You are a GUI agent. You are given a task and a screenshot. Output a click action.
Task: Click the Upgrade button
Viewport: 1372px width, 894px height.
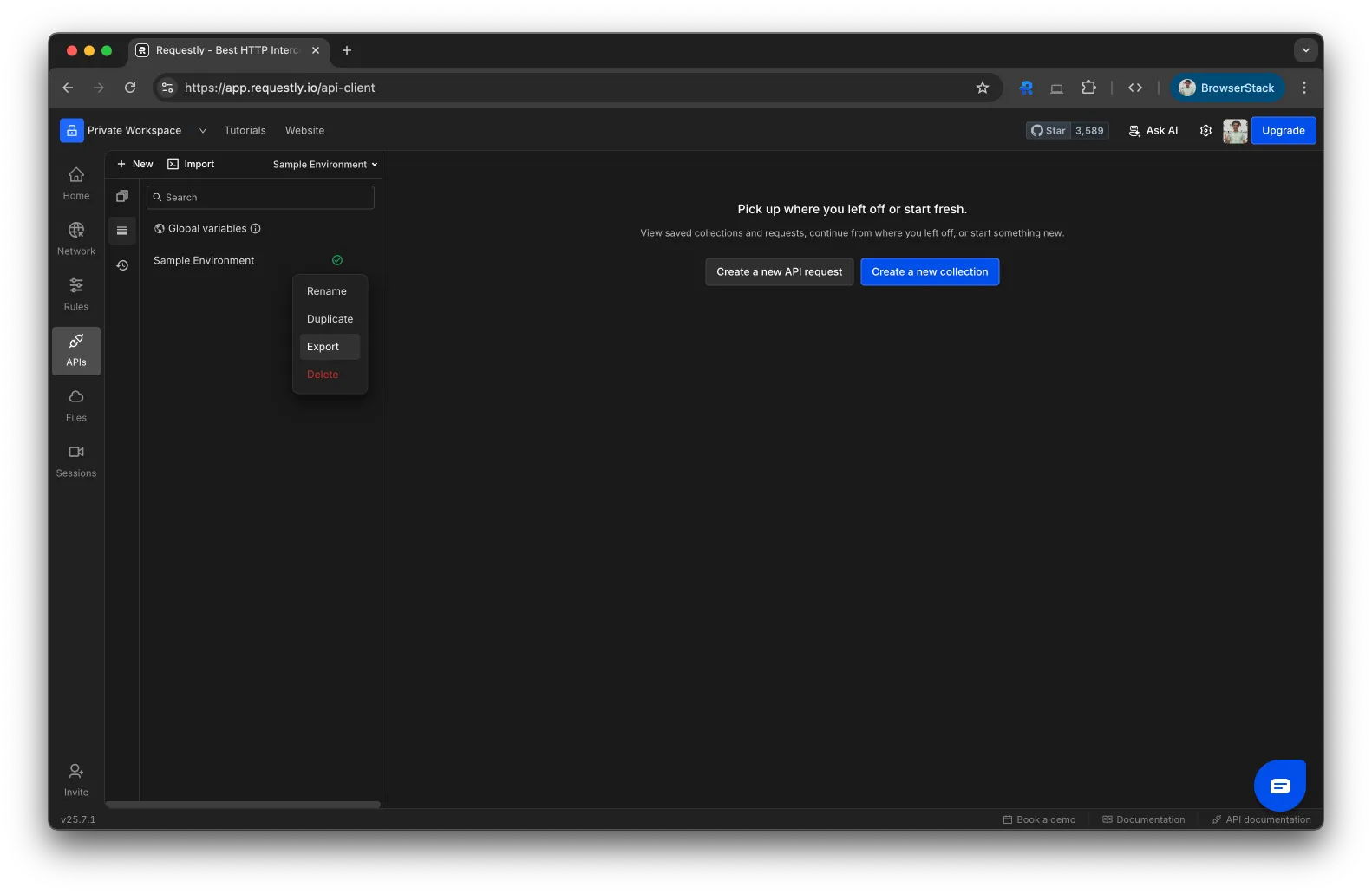(1284, 131)
